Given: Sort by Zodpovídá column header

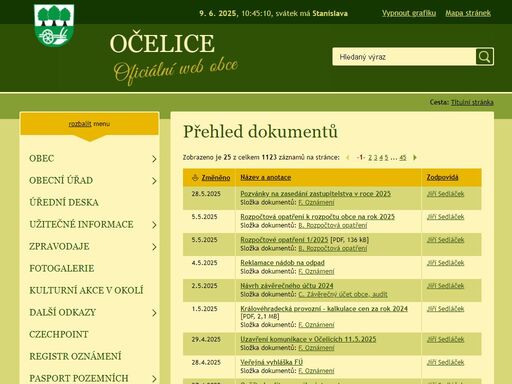Looking at the screenshot, I should coord(442,177).
